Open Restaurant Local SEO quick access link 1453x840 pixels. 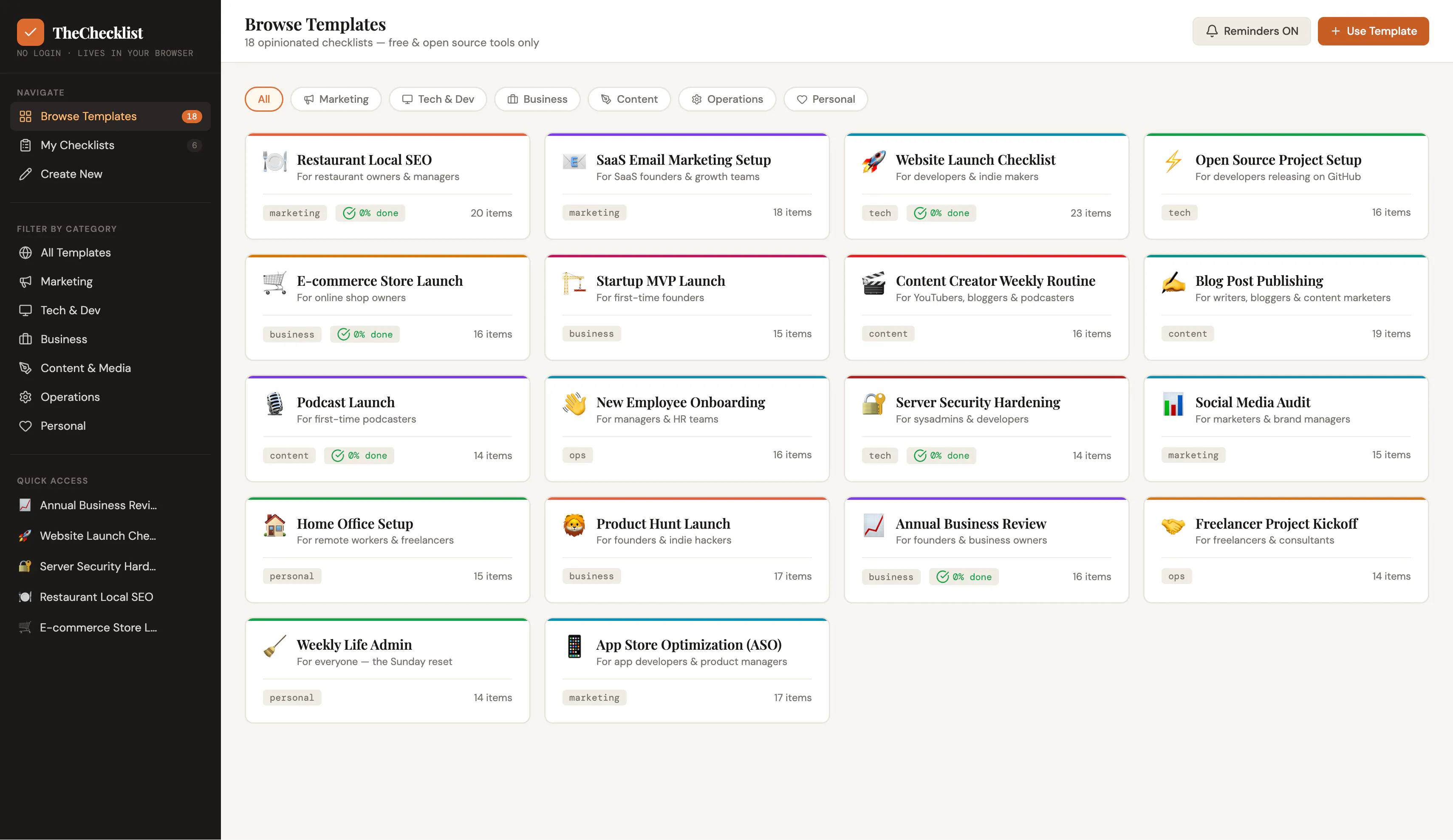pos(110,597)
